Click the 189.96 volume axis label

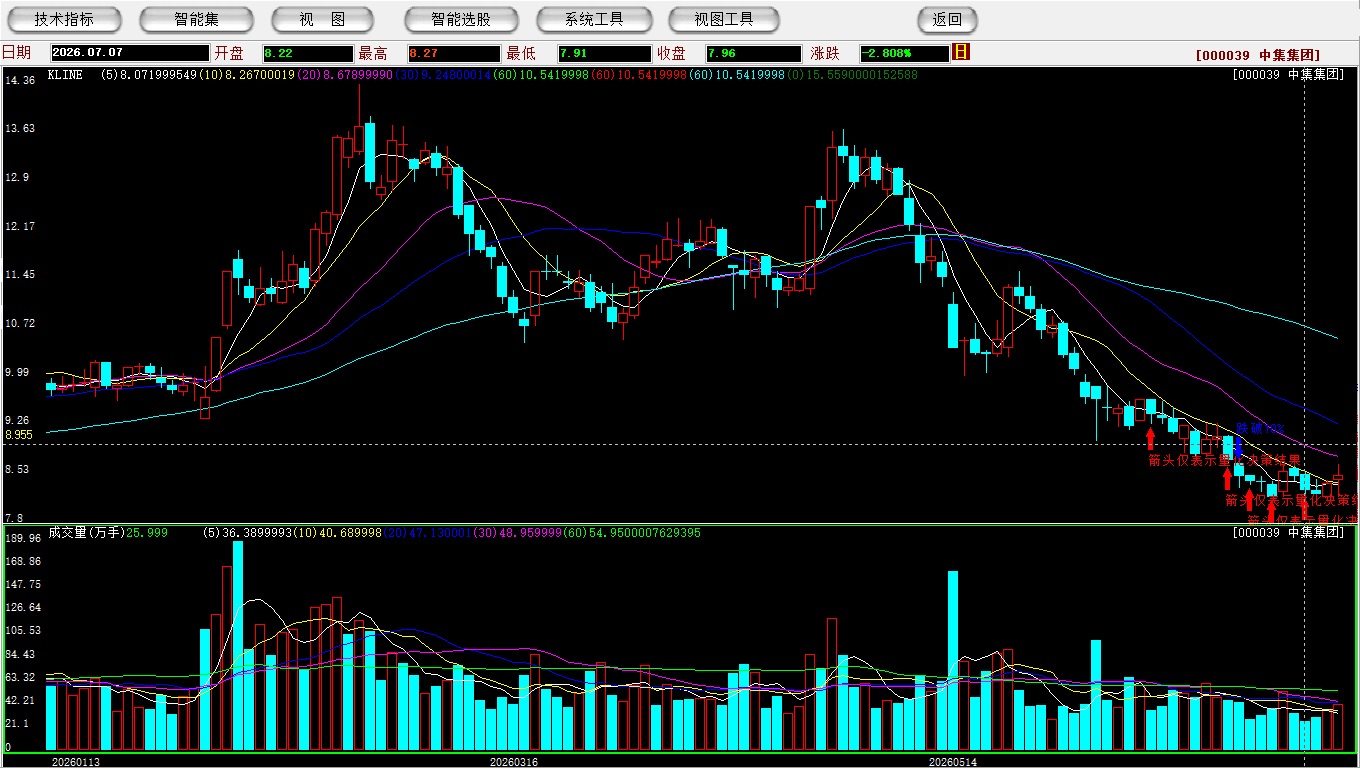[x=22, y=538]
